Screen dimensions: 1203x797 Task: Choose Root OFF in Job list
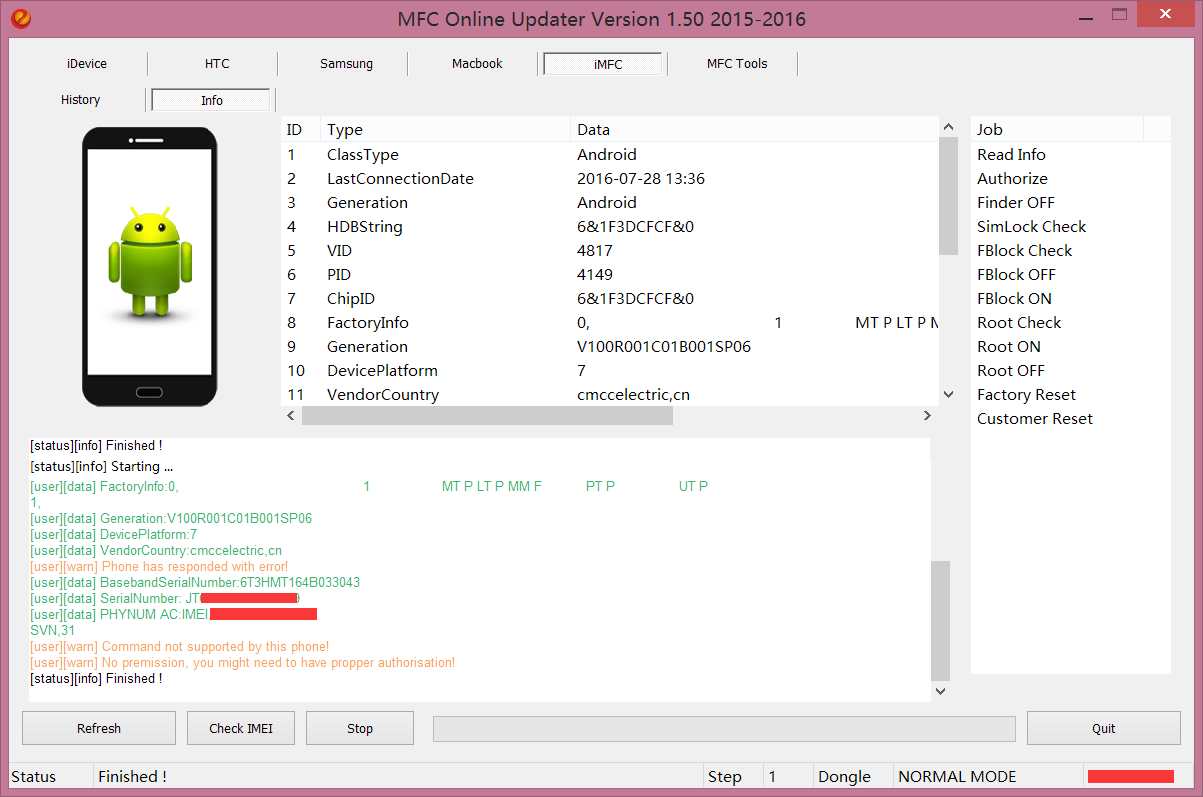[1010, 371]
